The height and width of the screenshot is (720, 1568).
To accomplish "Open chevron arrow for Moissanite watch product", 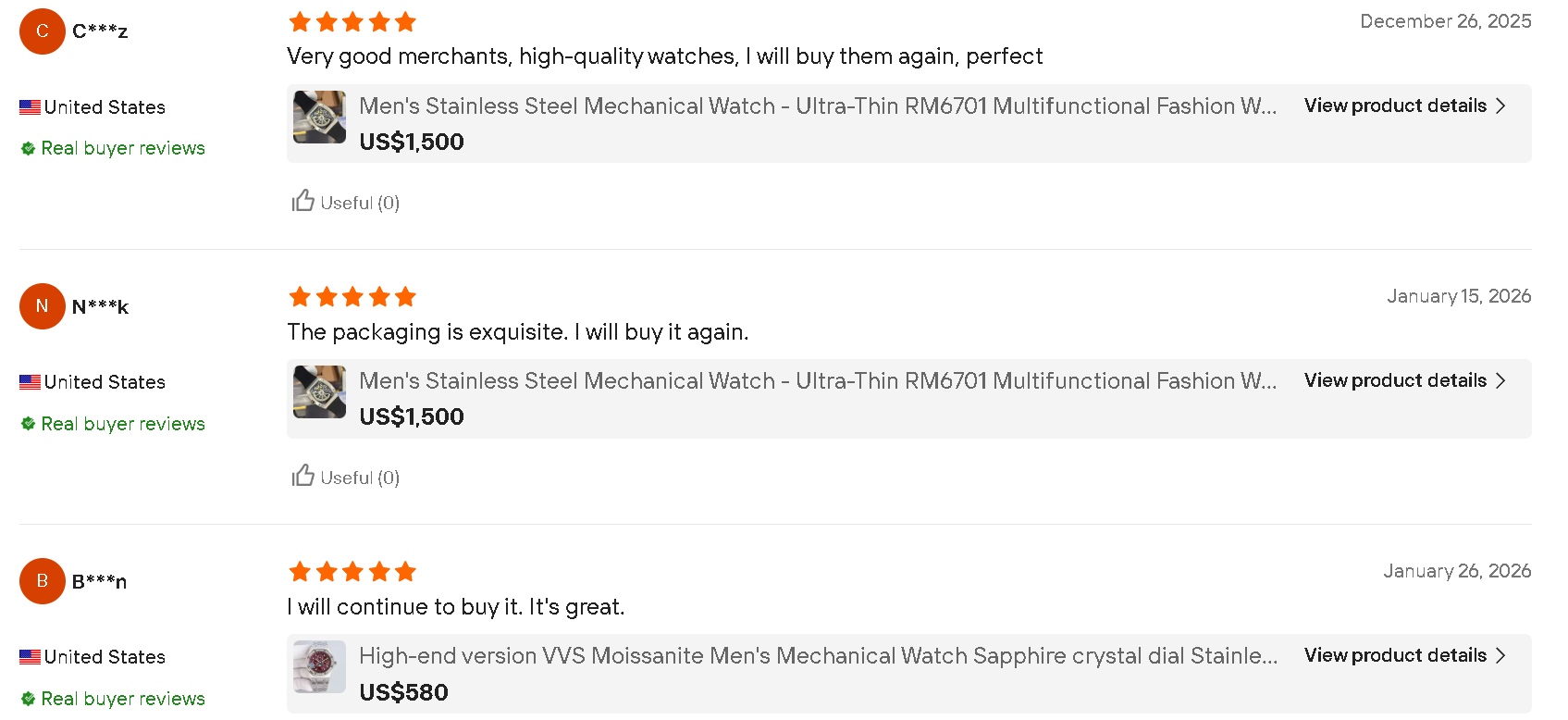I will coord(1500,655).
